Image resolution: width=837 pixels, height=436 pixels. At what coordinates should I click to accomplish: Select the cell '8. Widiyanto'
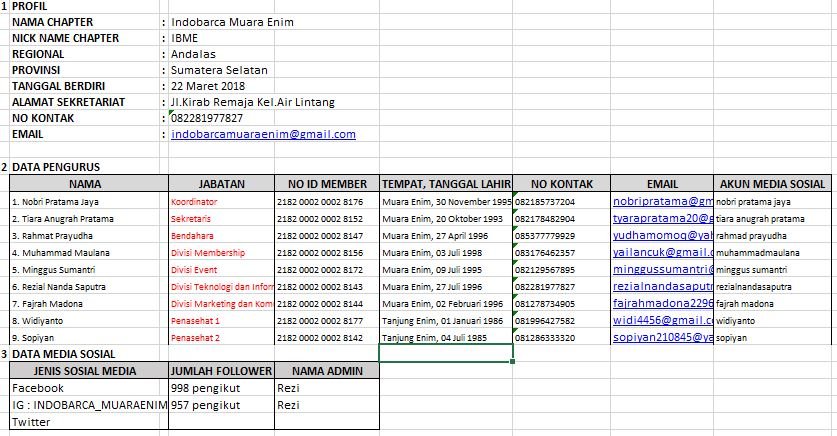pos(89,321)
